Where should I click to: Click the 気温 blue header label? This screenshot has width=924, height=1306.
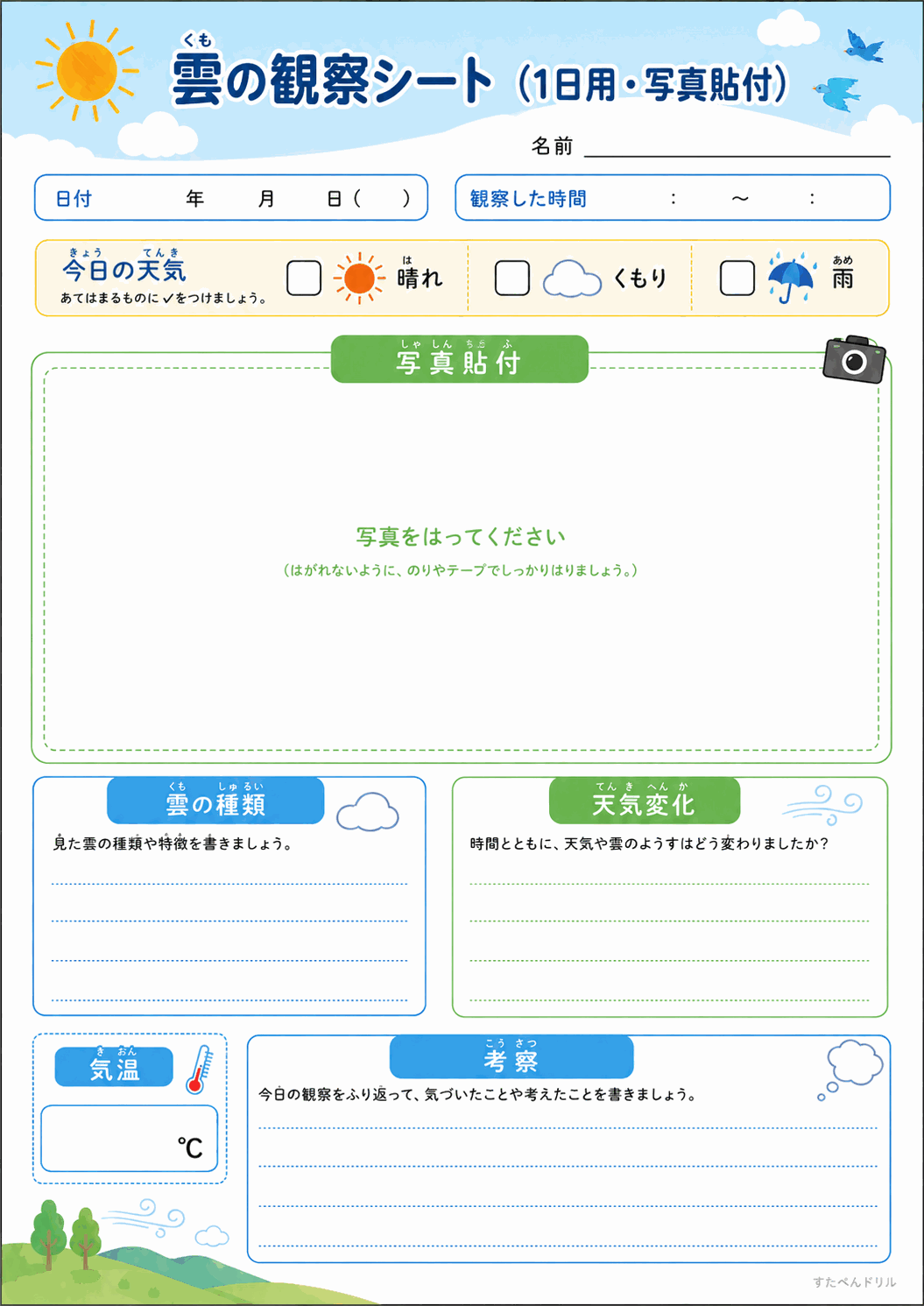click(114, 1067)
